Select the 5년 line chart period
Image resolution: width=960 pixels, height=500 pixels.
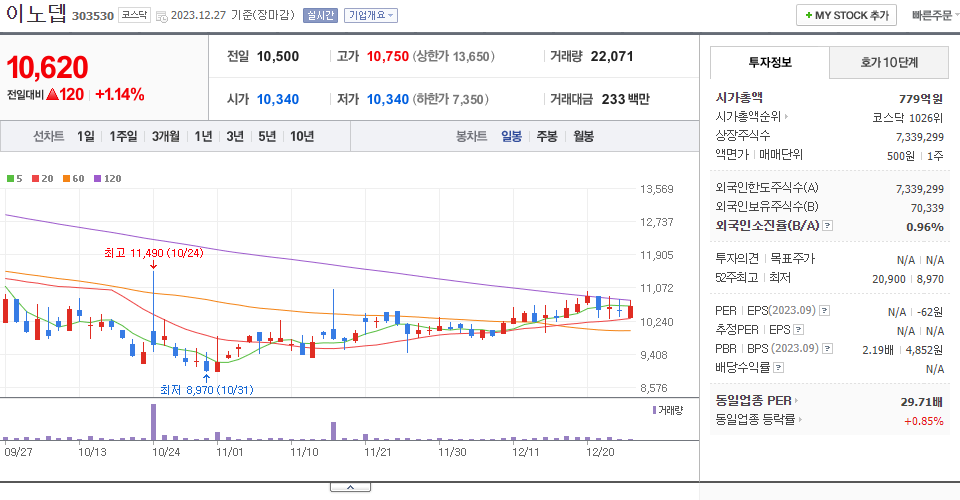(x=267, y=136)
